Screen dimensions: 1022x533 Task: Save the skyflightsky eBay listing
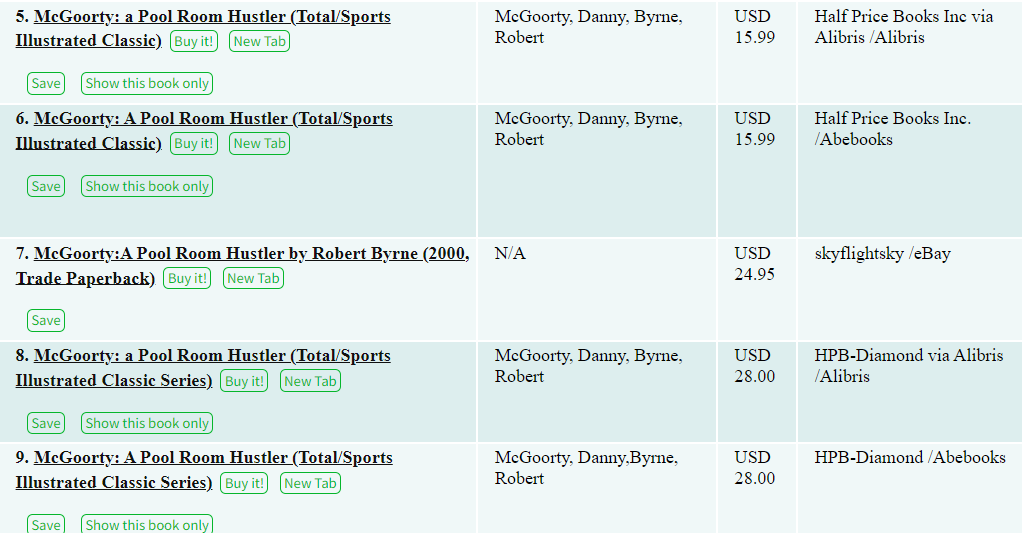(46, 320)
